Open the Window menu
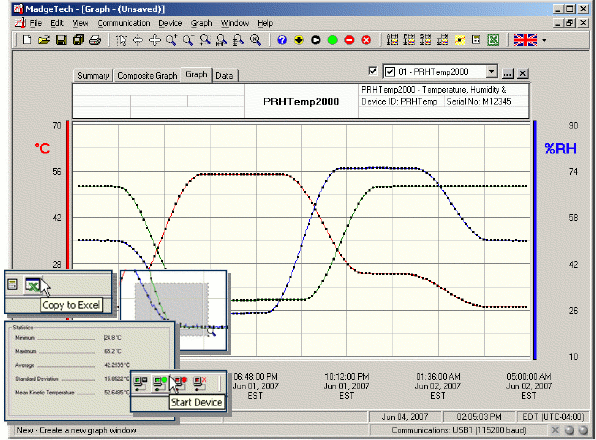The image size is (596, 440). tap(235, 23)
